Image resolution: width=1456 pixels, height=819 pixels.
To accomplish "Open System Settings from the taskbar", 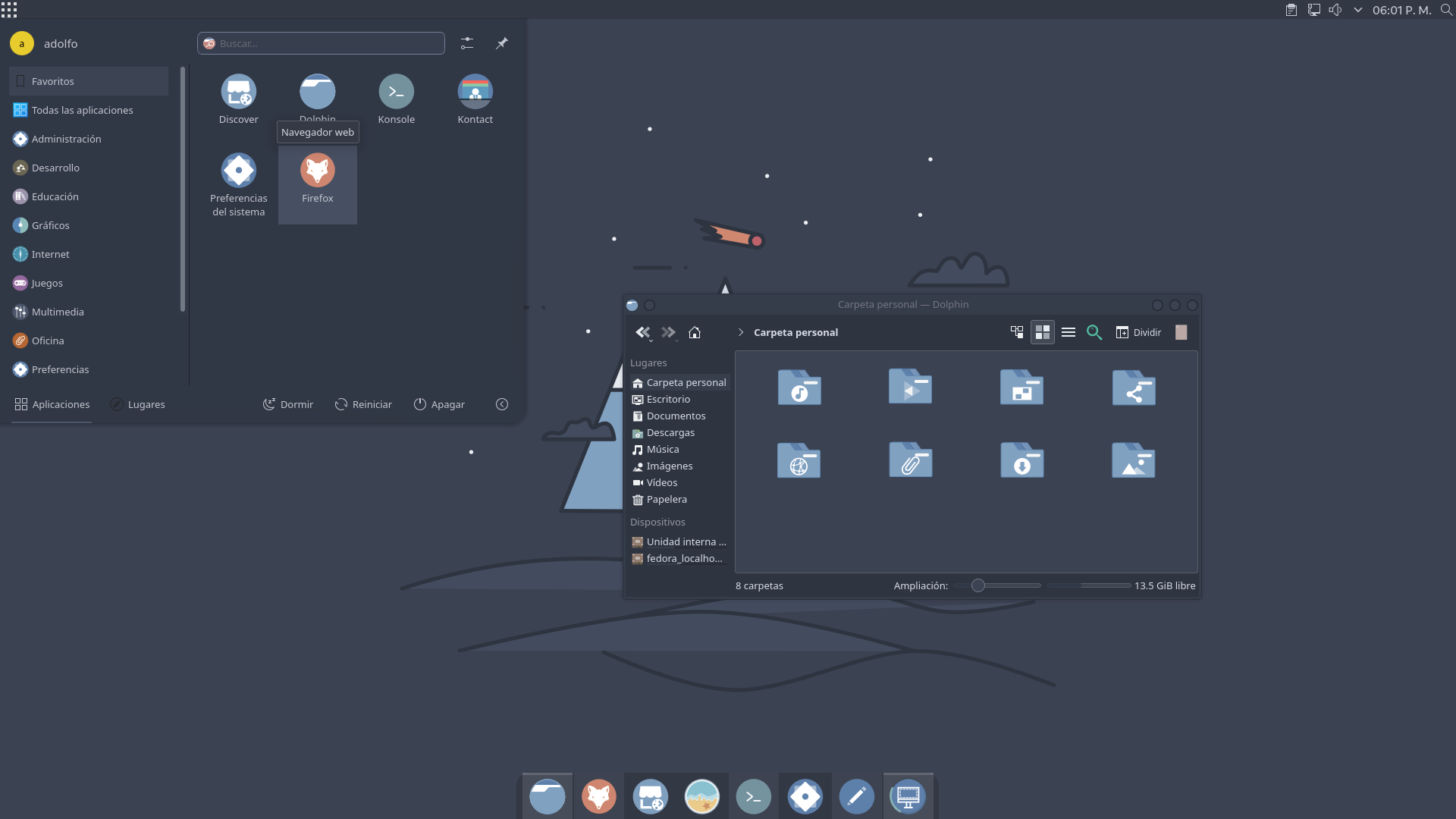I will 805,796.
